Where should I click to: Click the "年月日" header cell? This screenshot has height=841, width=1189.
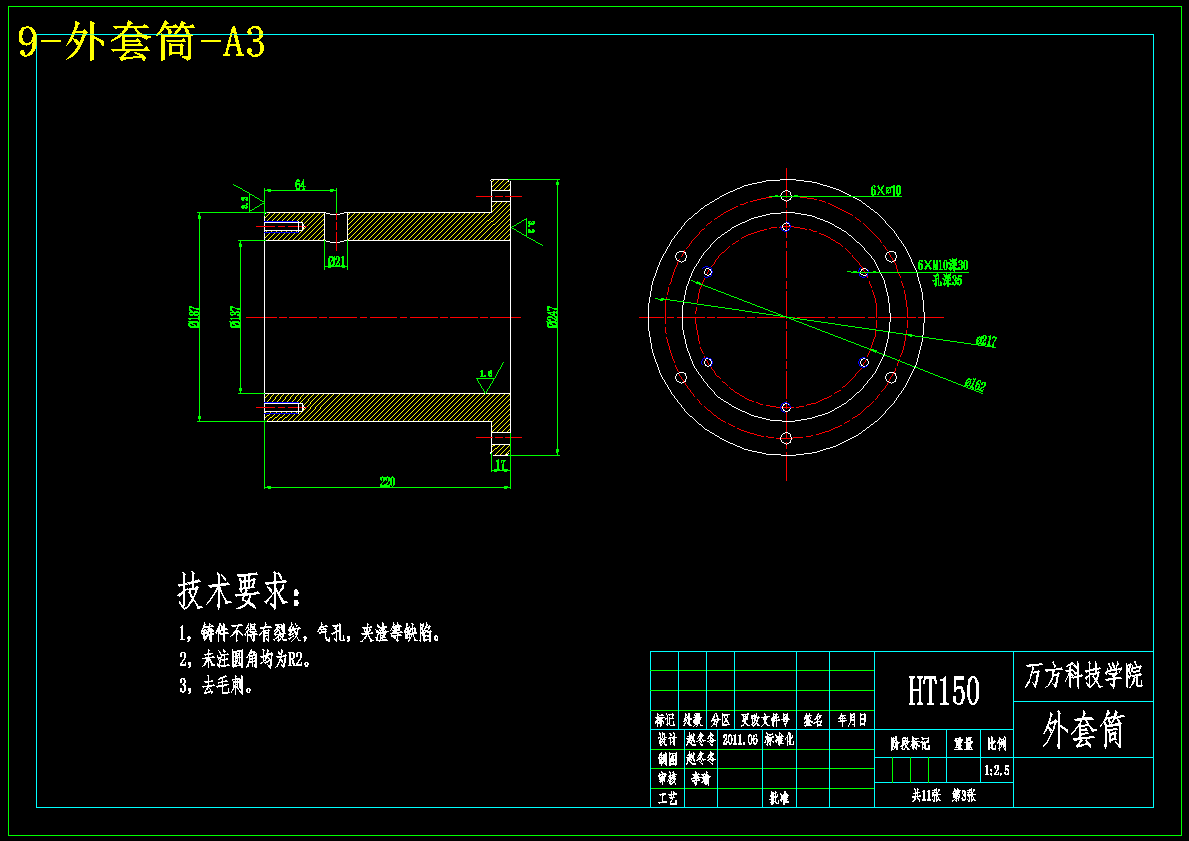(852, 720)
